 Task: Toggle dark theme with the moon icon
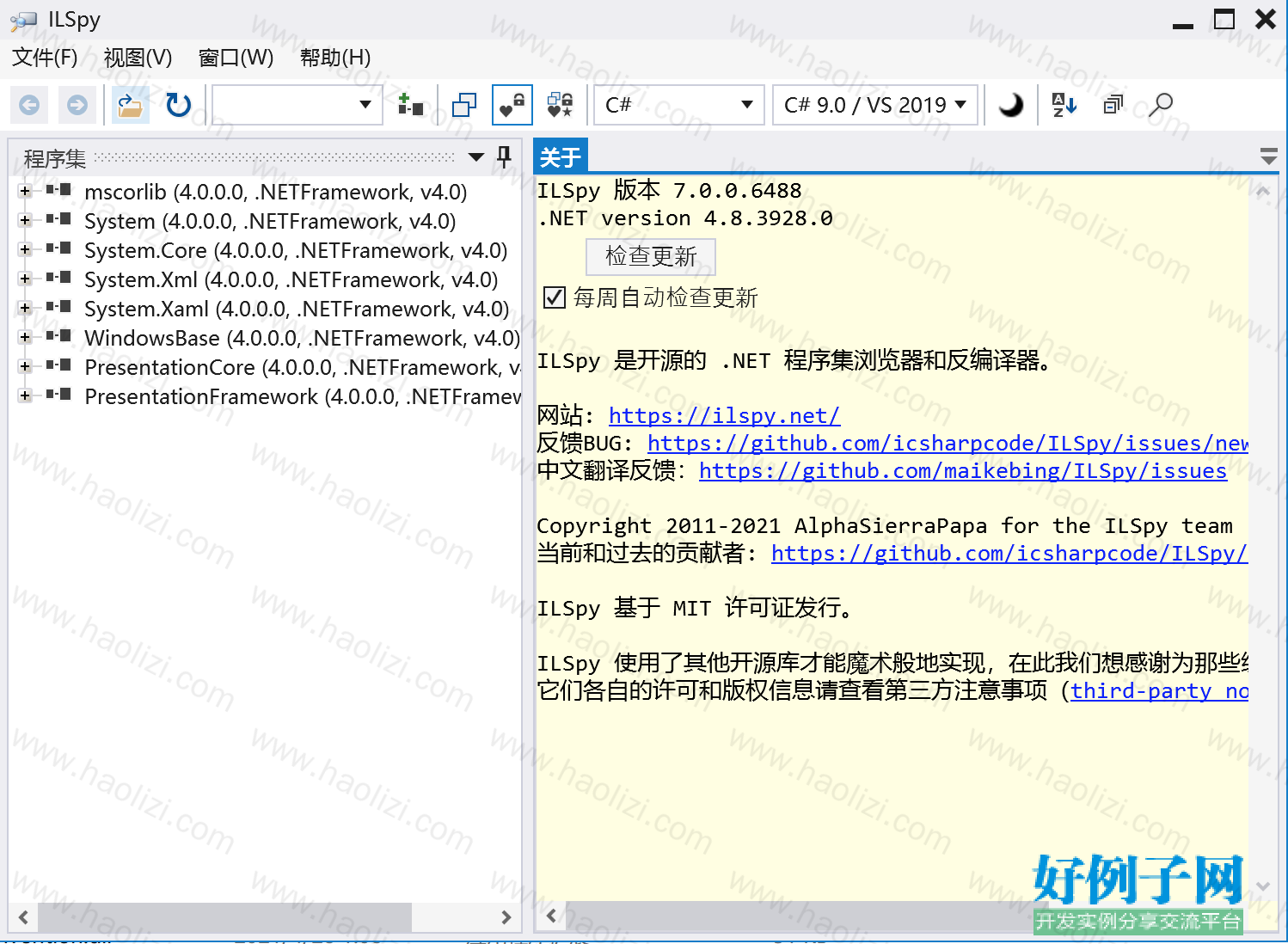[1011, 105]
